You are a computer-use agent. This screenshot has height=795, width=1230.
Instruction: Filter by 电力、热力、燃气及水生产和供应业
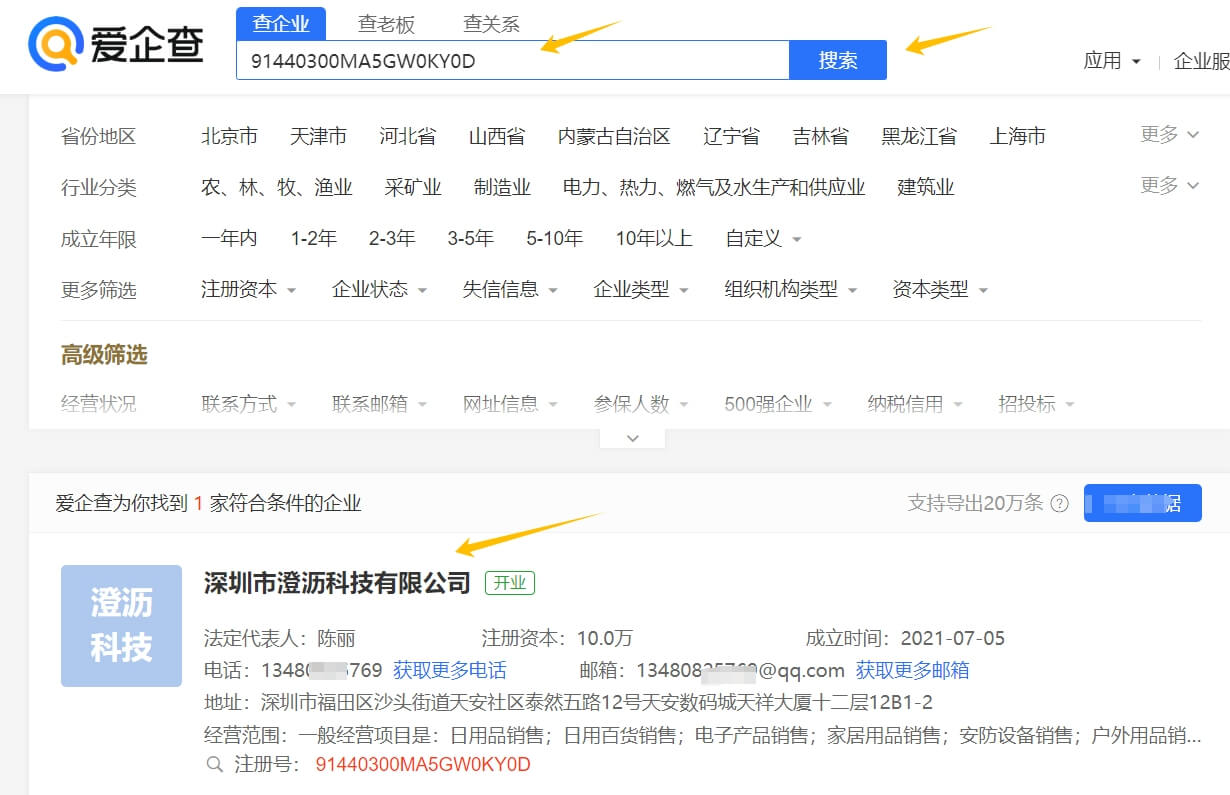point(714,187)
